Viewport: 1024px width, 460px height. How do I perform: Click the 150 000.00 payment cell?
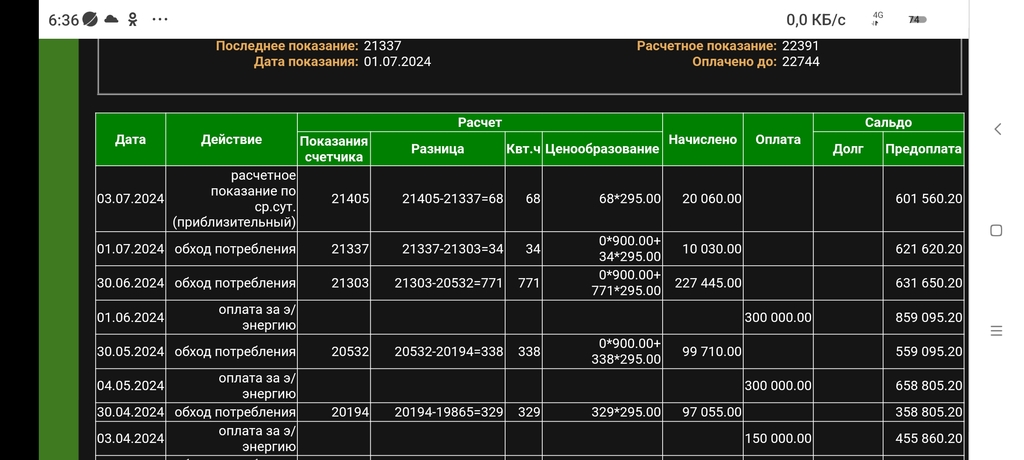[778, 438]
